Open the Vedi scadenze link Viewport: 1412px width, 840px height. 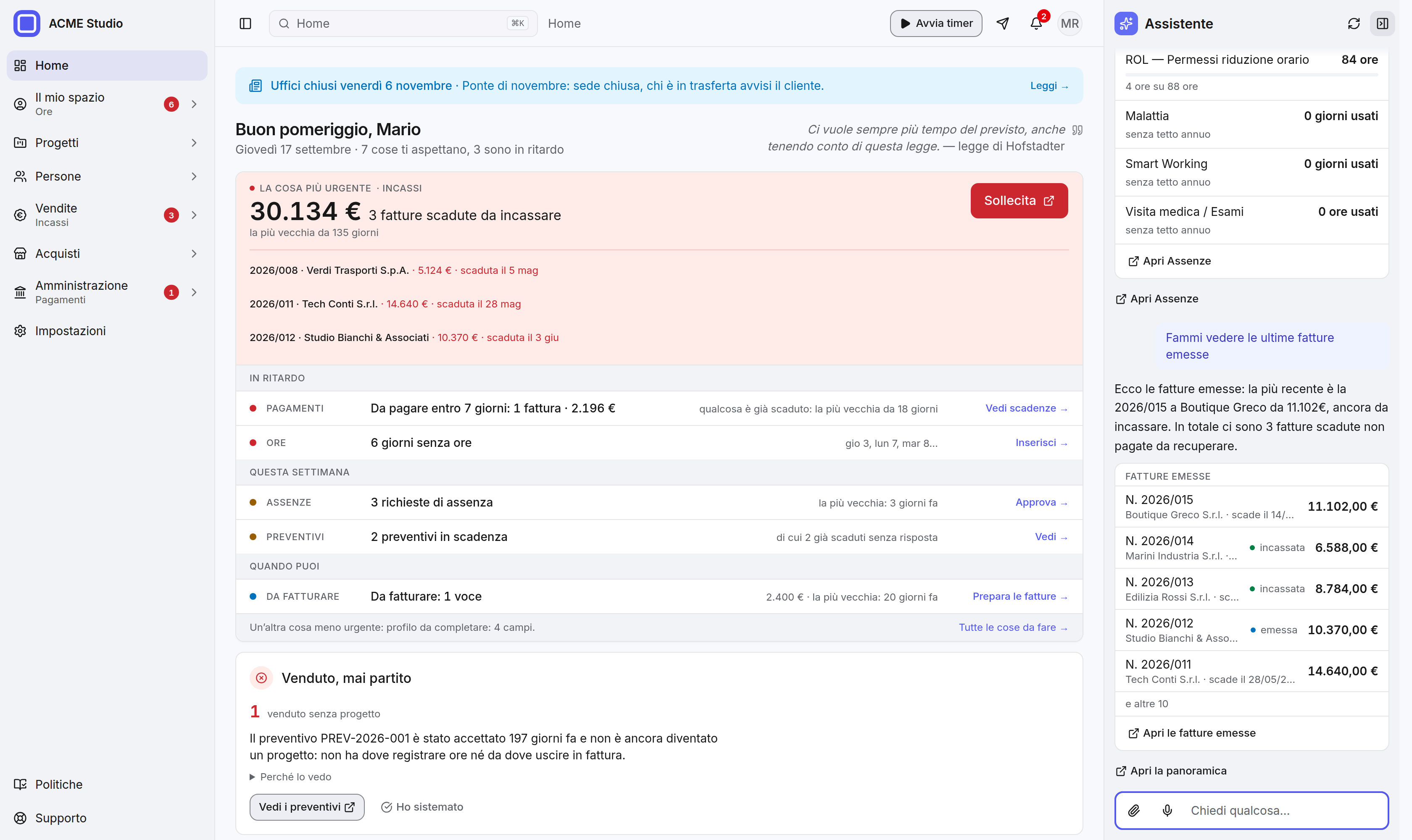pyautogui.click(x=1026, y=408)
